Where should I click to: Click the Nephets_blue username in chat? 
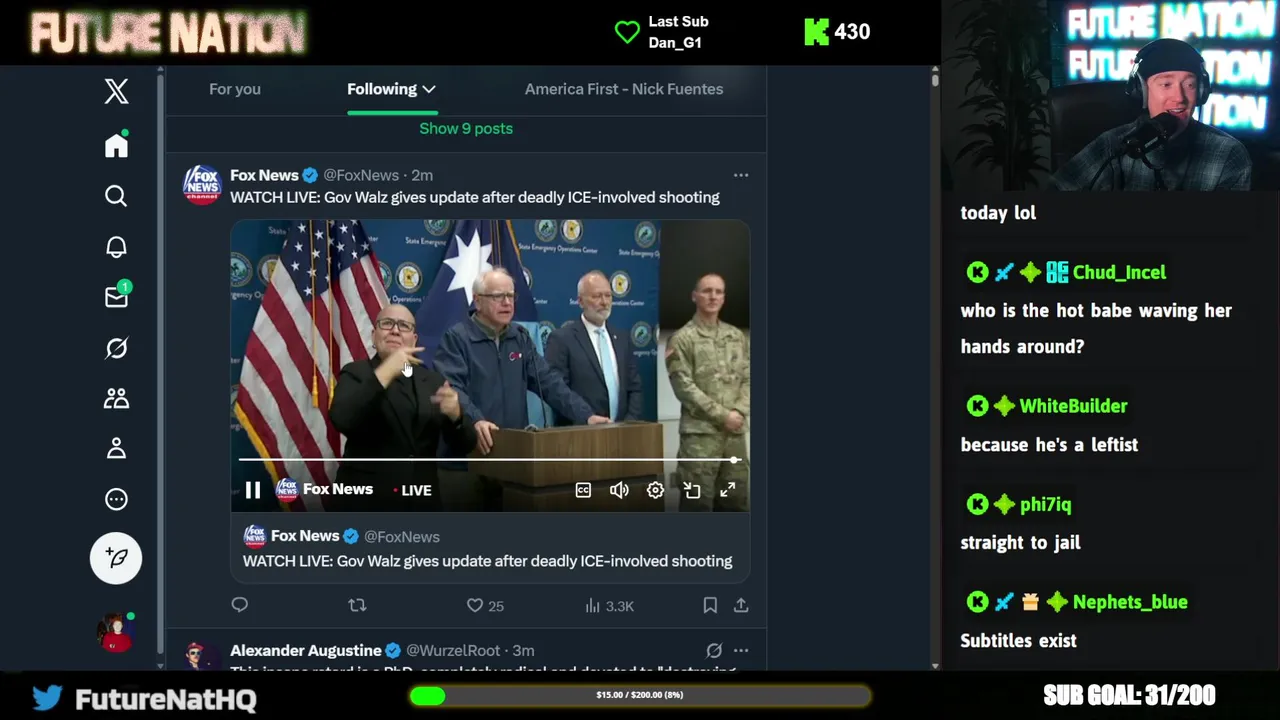click(x=1130, y=602)
